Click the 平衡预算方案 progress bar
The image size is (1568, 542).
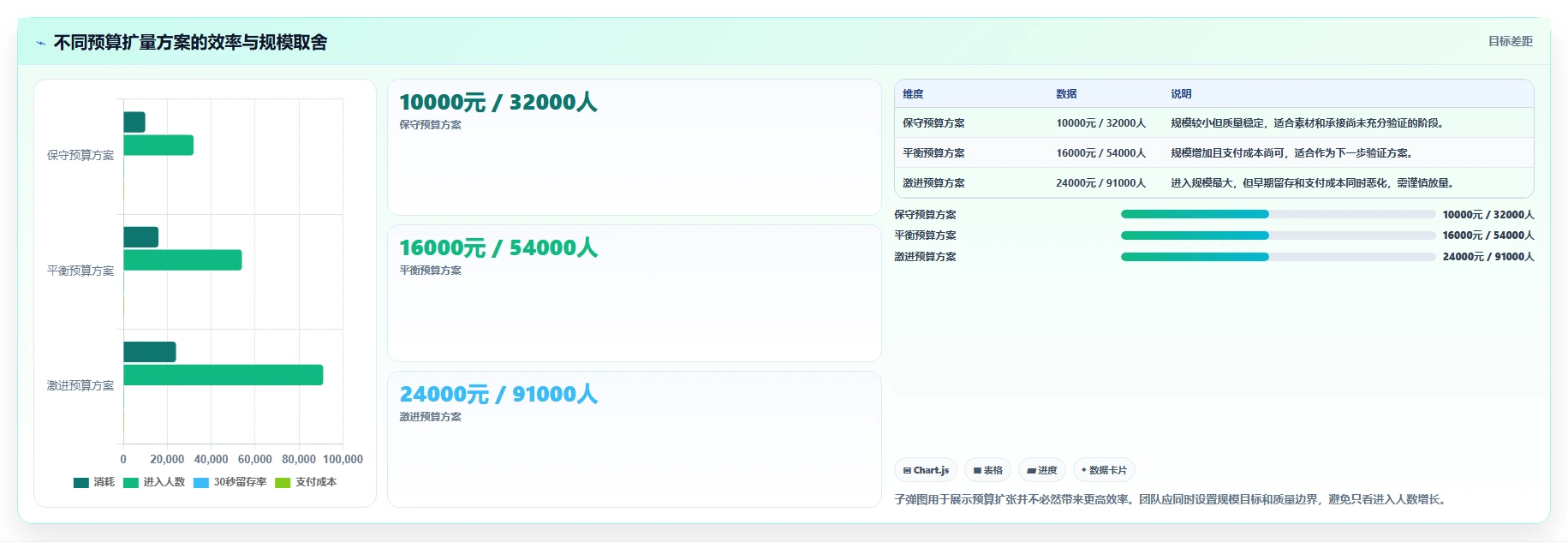pyautogui.click(x=1278, y=235)
